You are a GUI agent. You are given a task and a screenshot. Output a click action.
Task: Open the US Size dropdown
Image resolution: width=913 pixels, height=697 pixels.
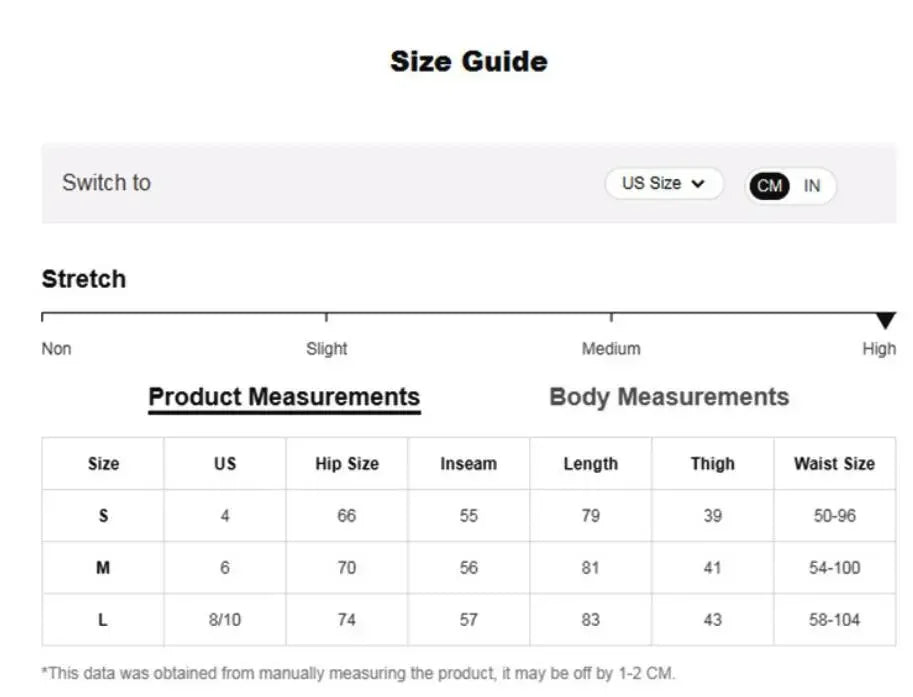pyautogui.click(x=663, y=184)
